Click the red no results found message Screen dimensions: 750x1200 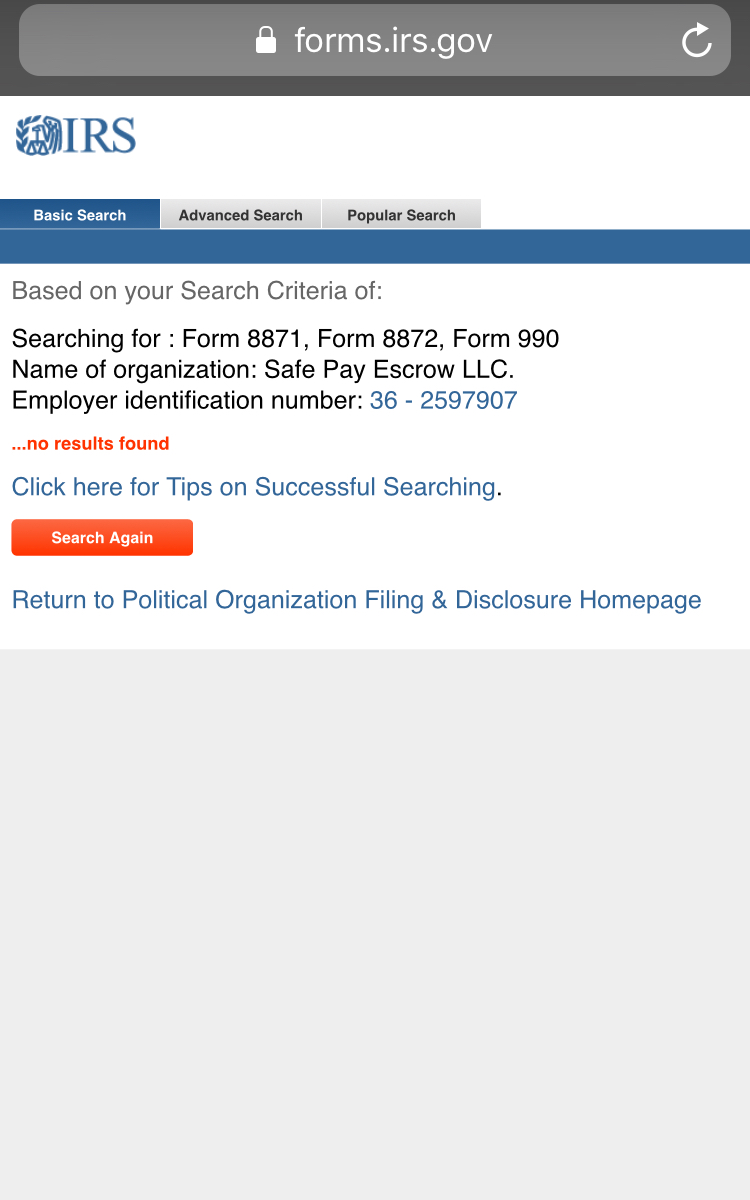click(x=90, y=443)
